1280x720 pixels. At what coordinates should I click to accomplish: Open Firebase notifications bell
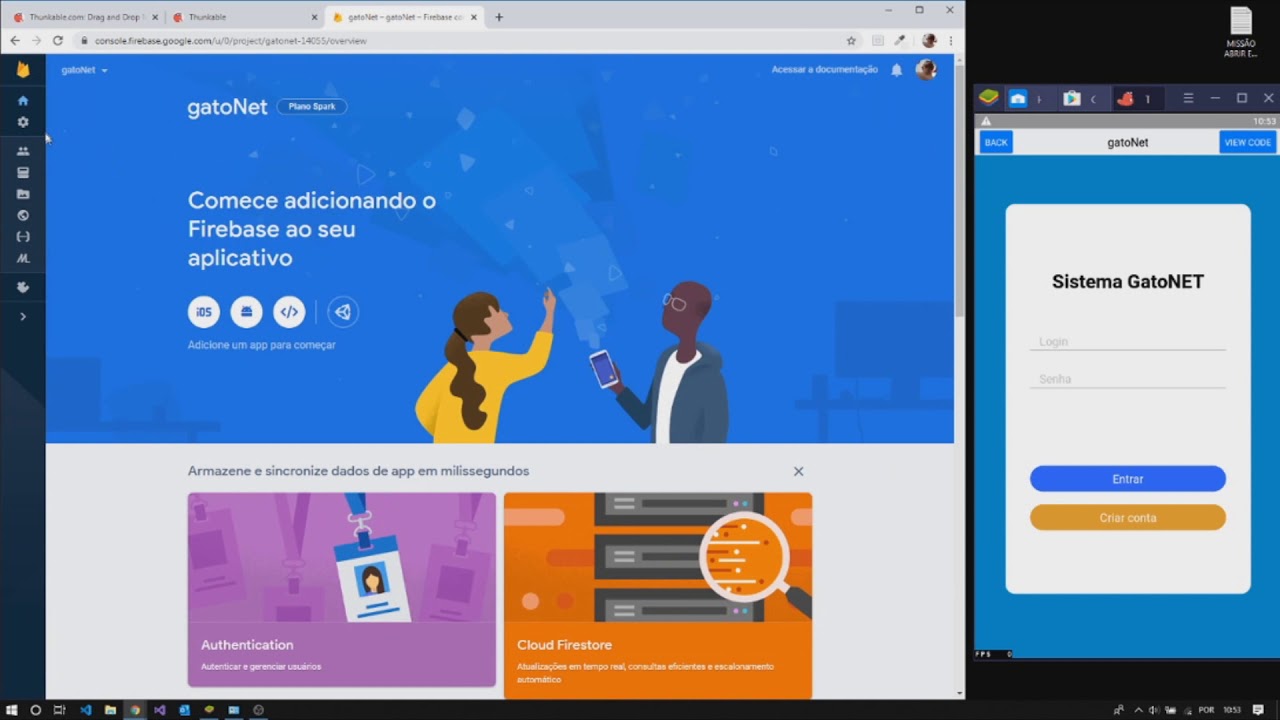coord(897,70)
